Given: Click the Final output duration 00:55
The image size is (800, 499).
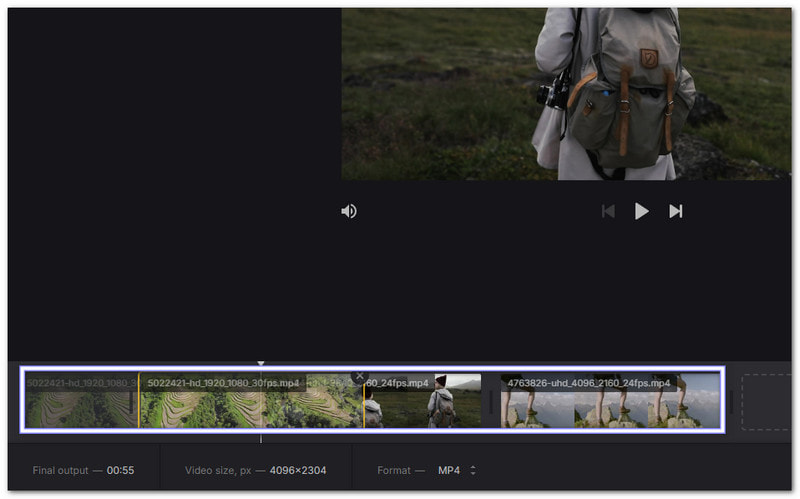Looking at the screenshot, I should tap(121, 470).
